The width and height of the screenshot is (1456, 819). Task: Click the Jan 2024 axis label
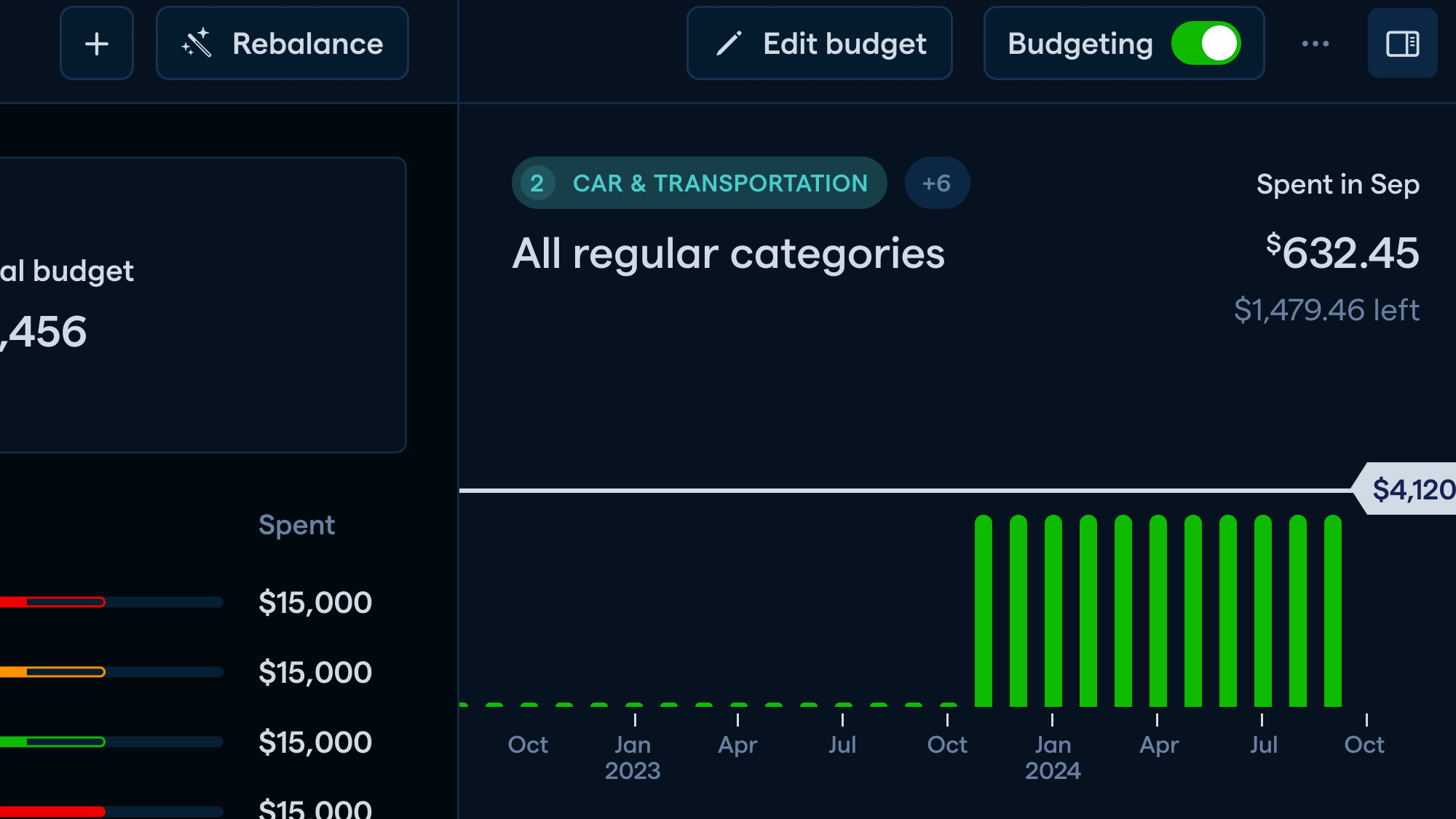tap(1053, 757)
